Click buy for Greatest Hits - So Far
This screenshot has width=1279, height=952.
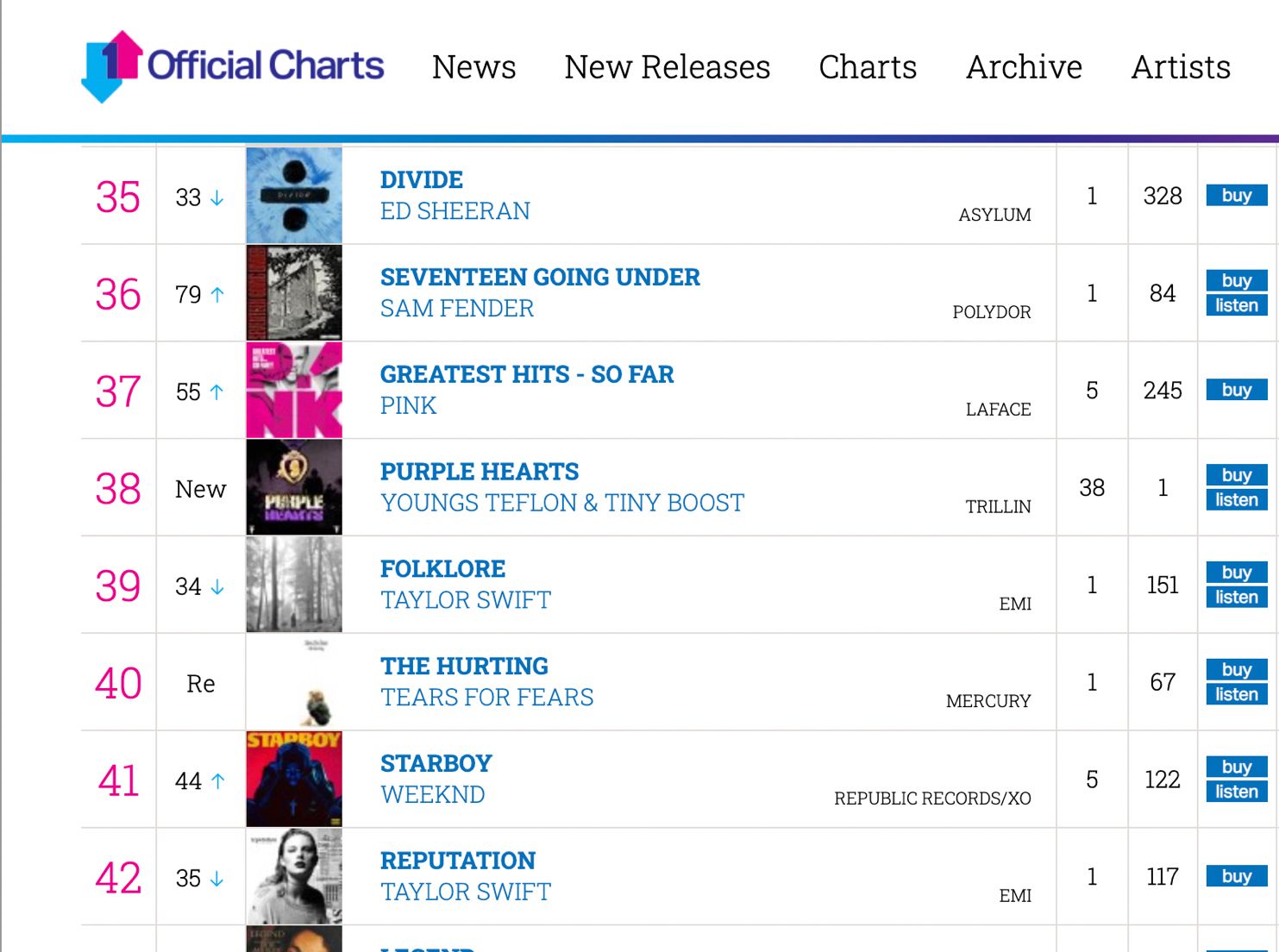1237,390
